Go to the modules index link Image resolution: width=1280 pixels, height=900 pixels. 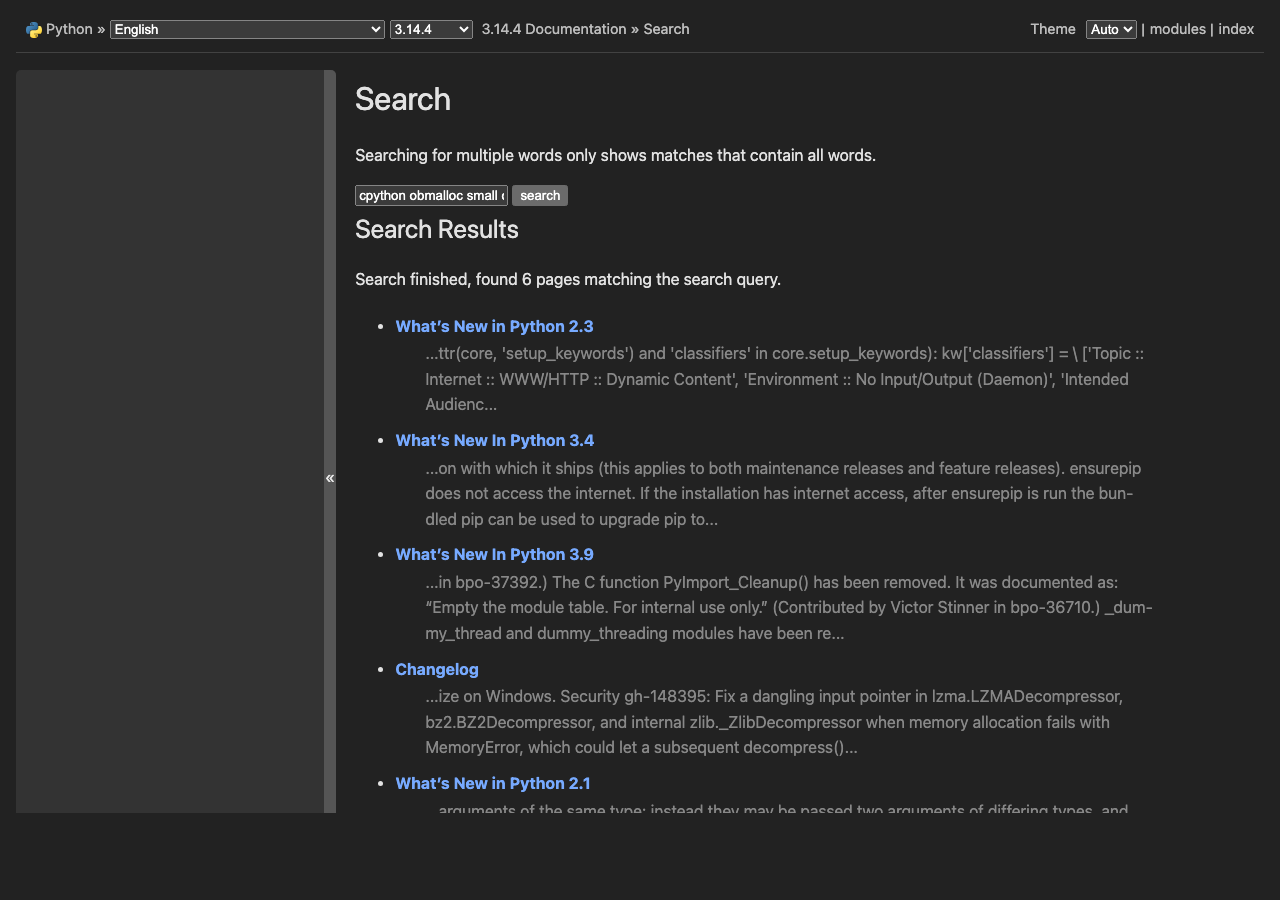click(x=1177, y=30)
